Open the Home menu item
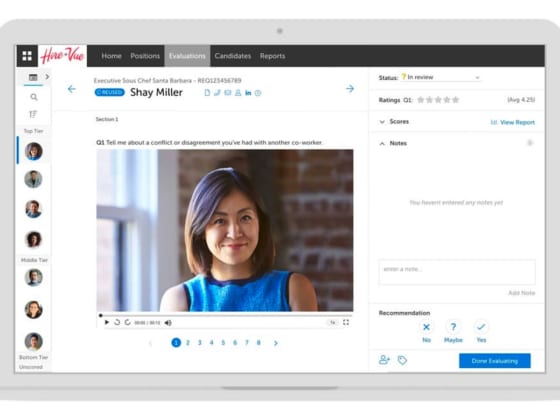Screen dimensions: 560x420 (111, 56)
